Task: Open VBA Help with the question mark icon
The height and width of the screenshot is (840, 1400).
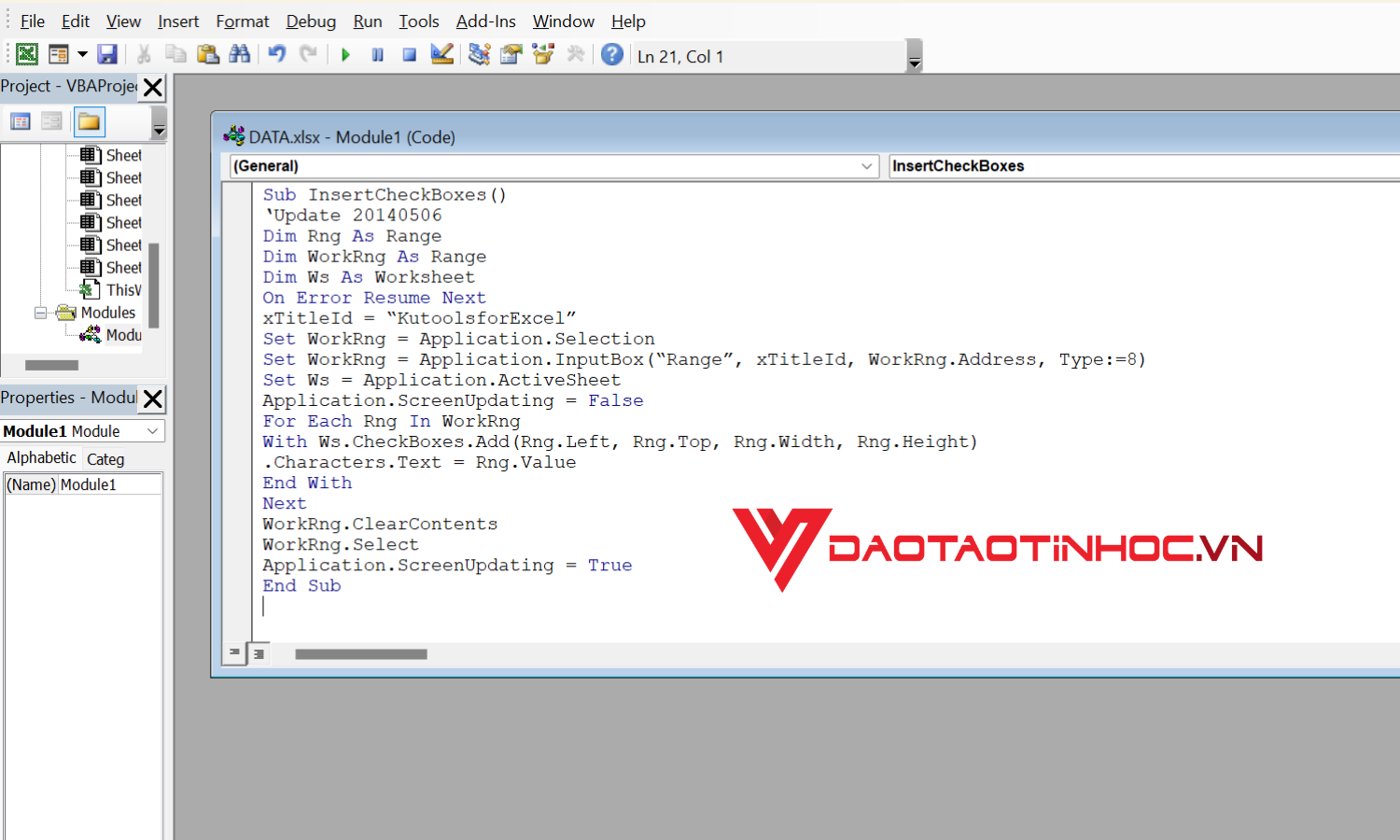Action: click(612, 54)
